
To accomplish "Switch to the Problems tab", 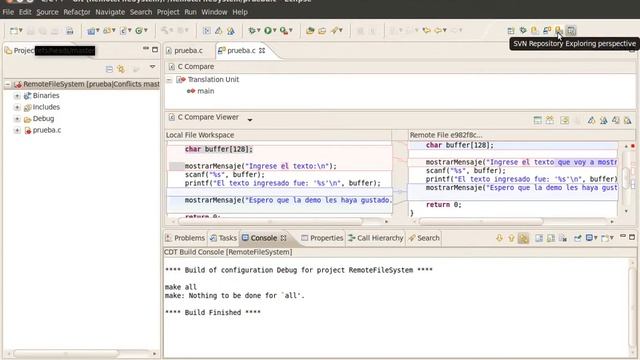I will 185,238.
